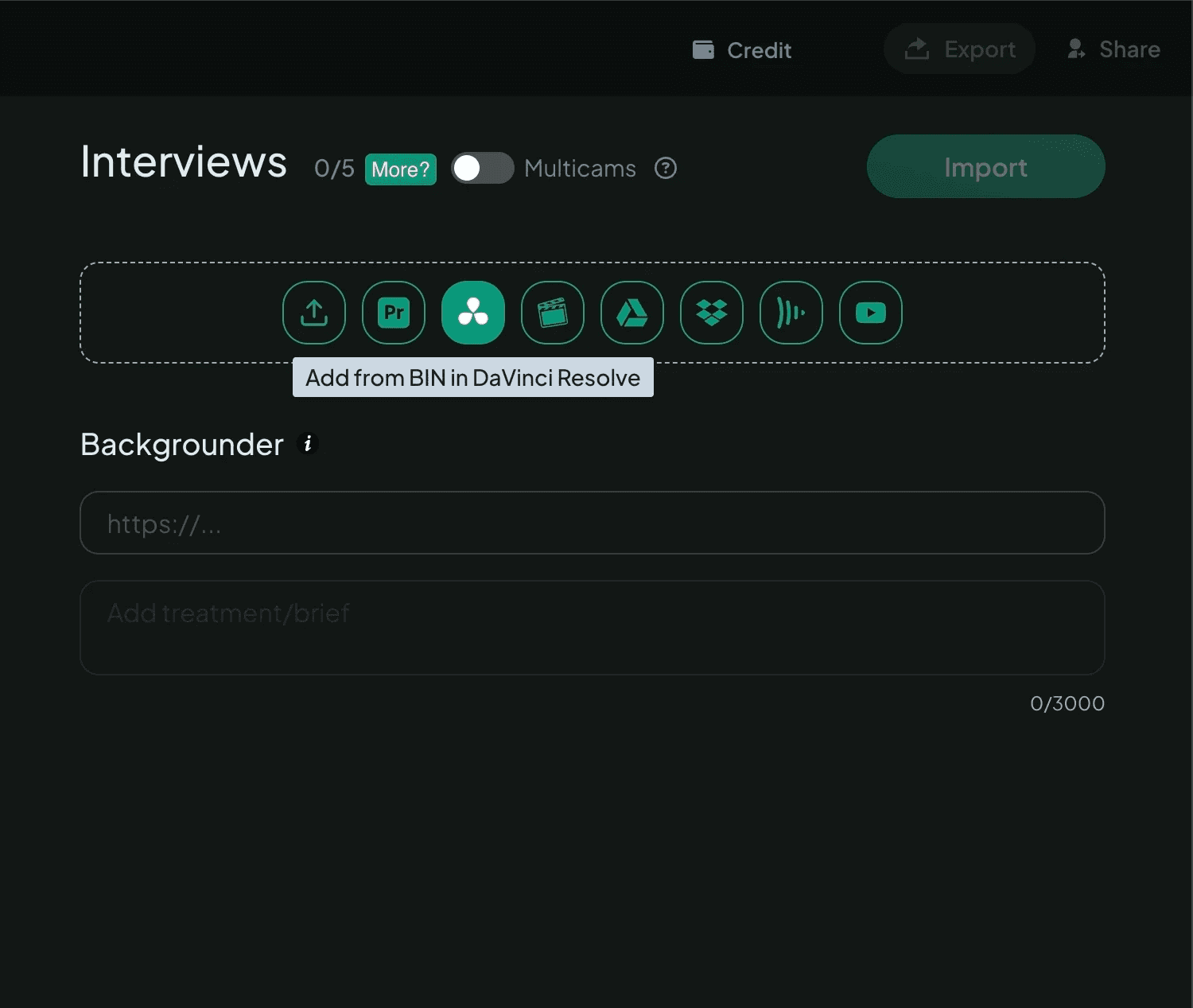
Task: Choose the DaVinci Resolve BIN import icon
Action: (473, 313)
